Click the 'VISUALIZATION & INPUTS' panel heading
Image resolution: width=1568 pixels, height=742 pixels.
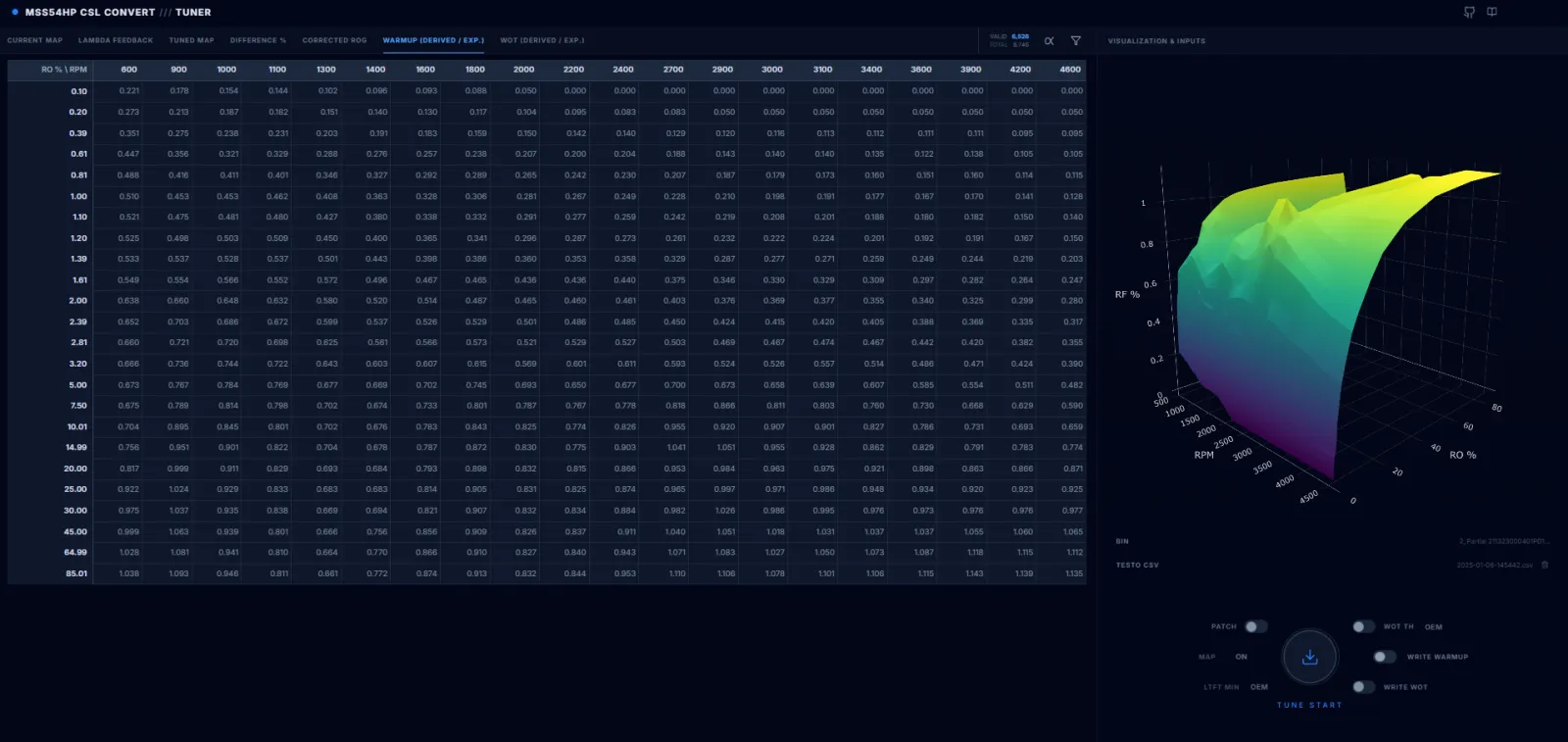coord(1156,41)
